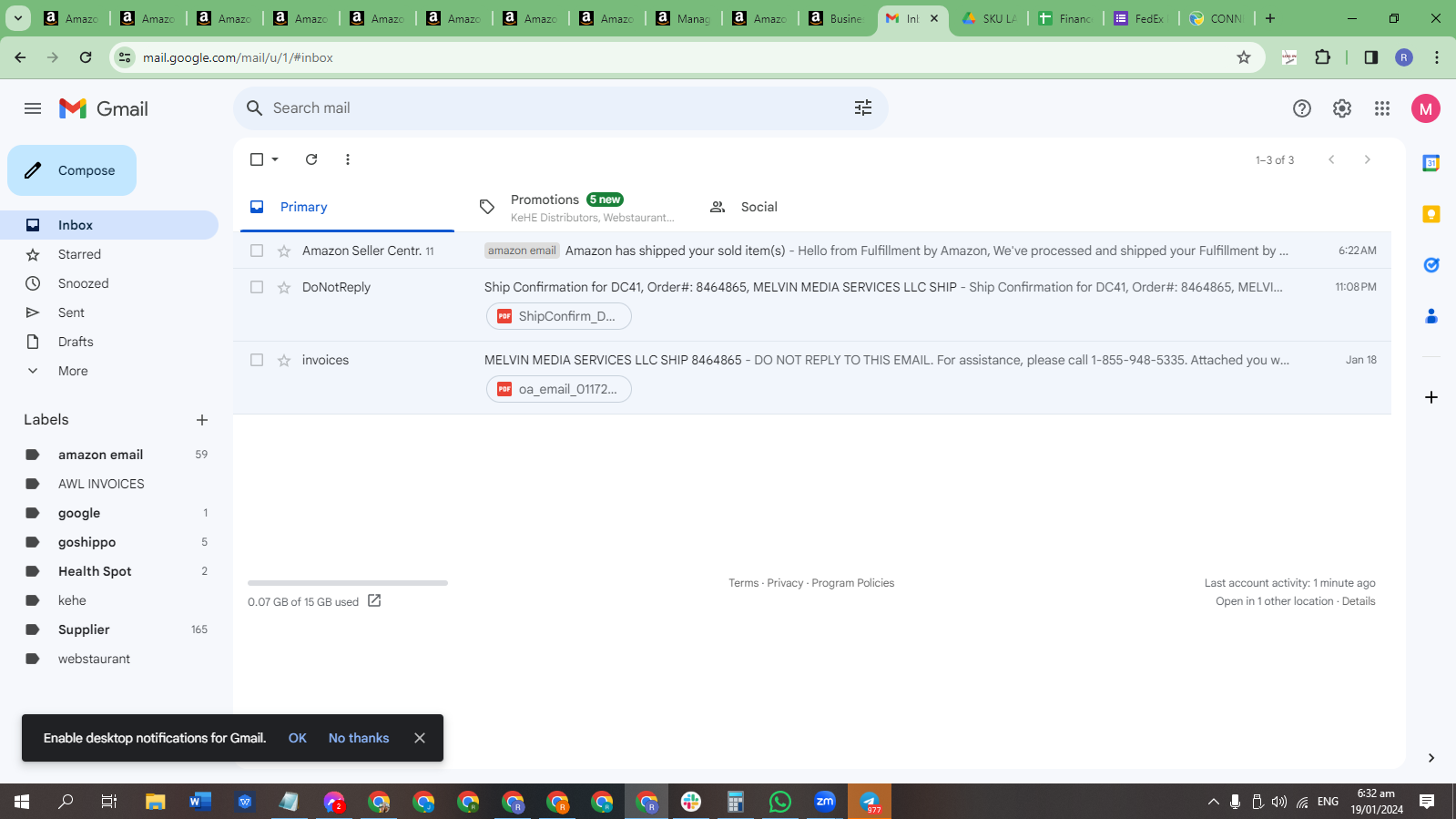Screen dimensions: 1456x819
Task: Open the Support help icon
Action: pos(1302,108)
